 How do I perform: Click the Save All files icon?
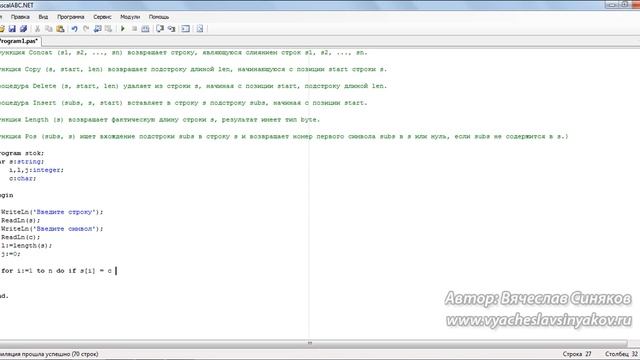(x=23, y=29)
